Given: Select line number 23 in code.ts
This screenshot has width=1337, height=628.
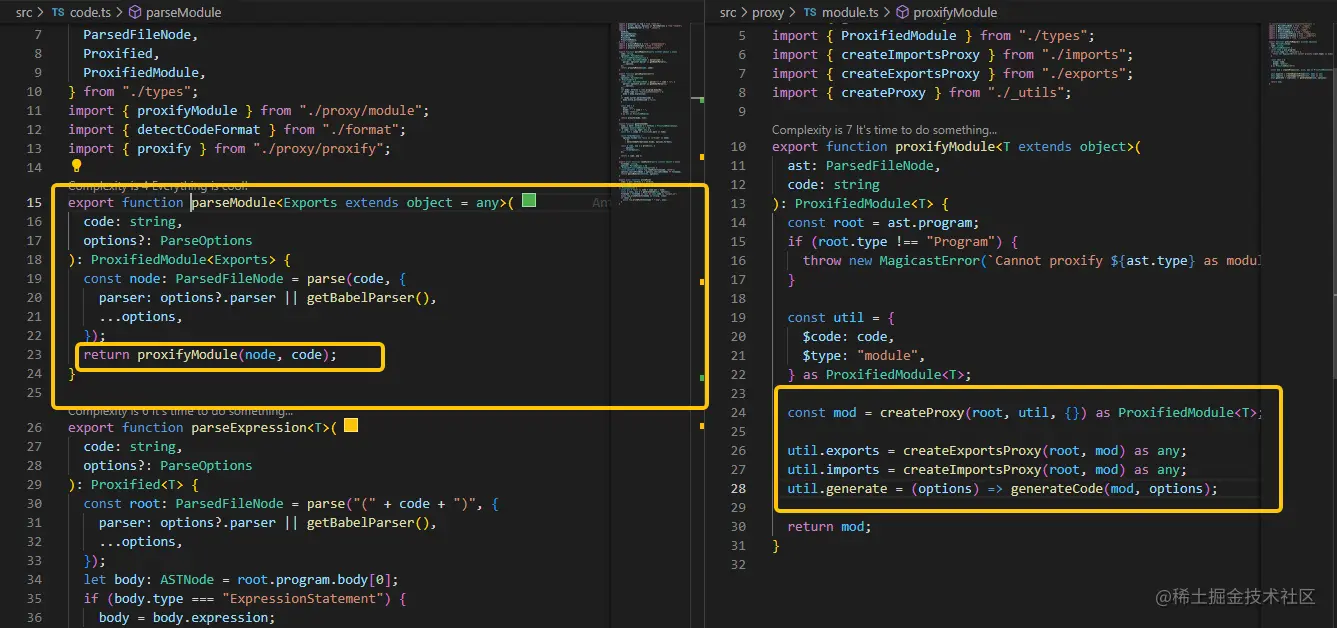Looking at the screenshot, I should [x=34, y=354].
